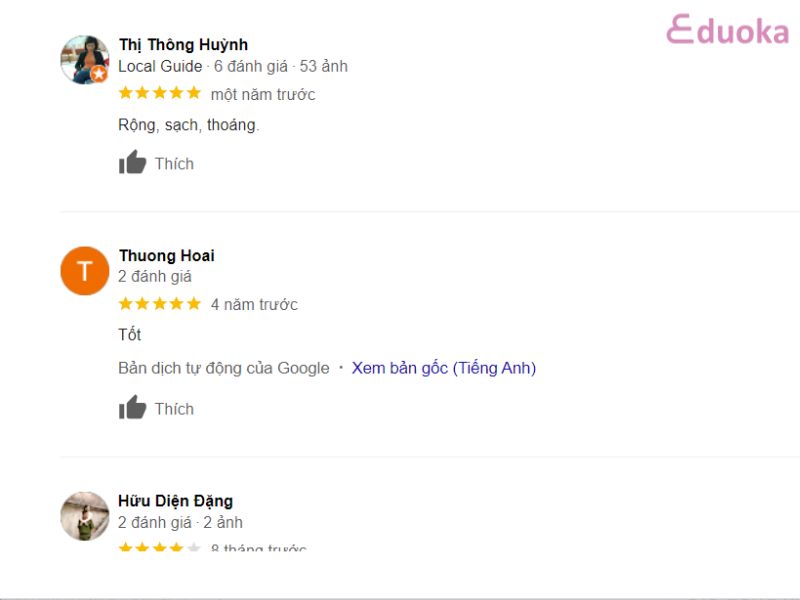Click '2 đánh giá' under Thuong Hoai
This screenshot has height=600, width=800.
[155, 277]
